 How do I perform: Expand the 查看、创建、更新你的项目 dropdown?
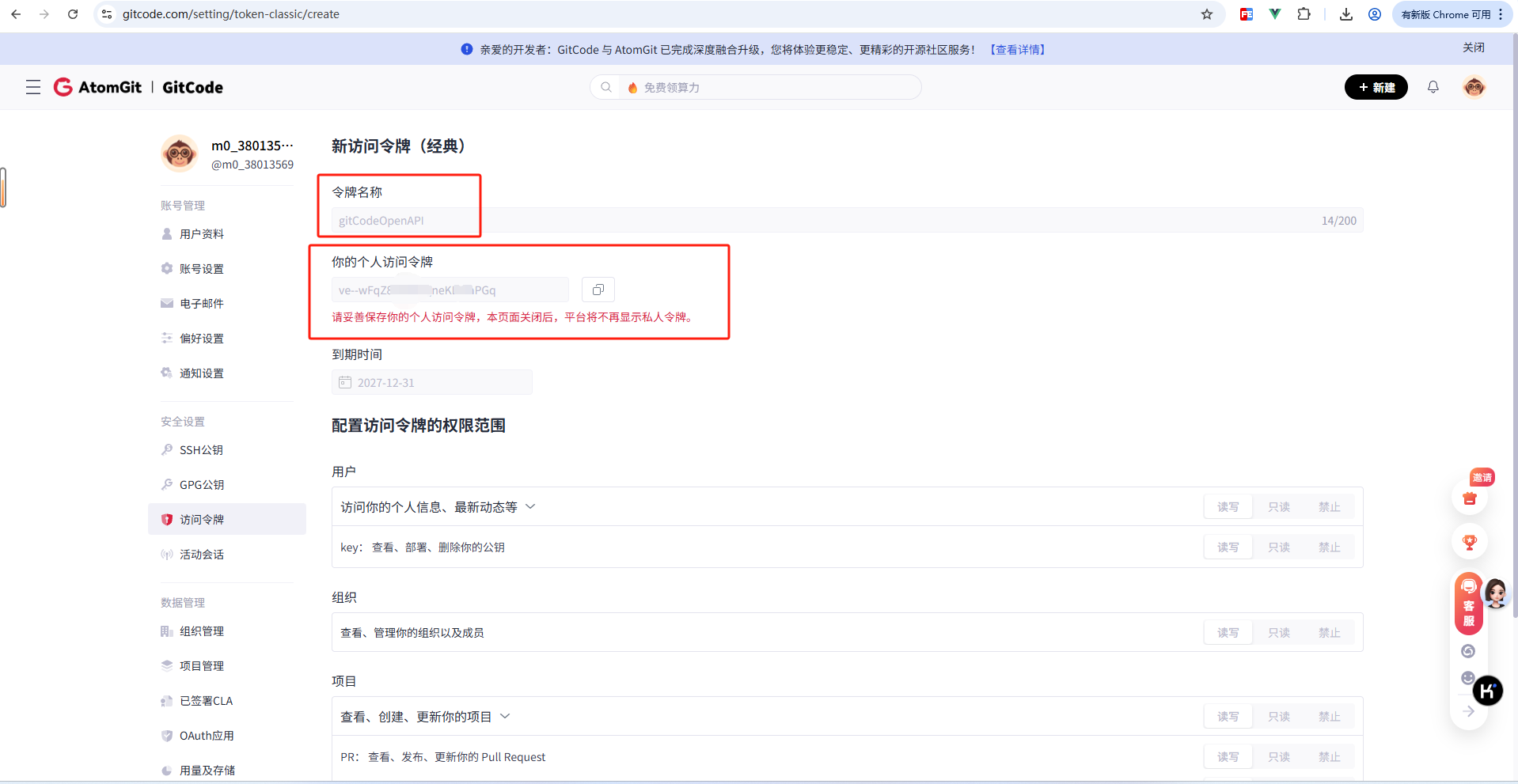[x=507, y=716]
